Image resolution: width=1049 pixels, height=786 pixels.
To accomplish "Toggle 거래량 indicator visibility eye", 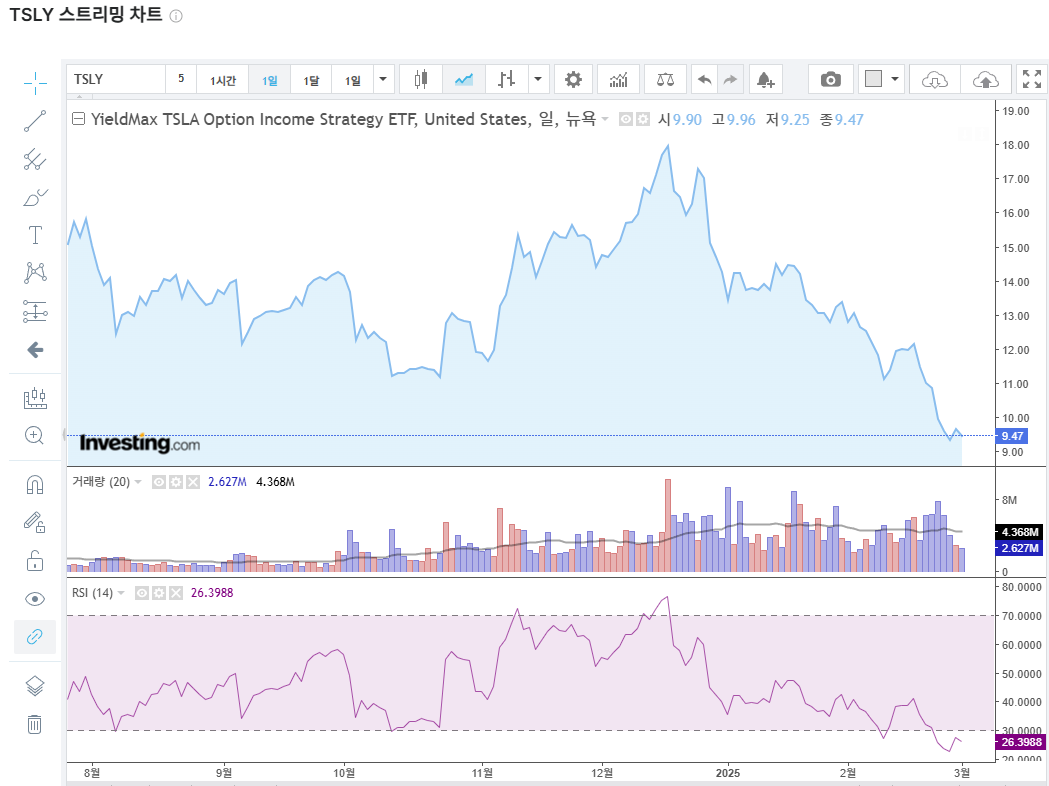I will pos(159,482).
